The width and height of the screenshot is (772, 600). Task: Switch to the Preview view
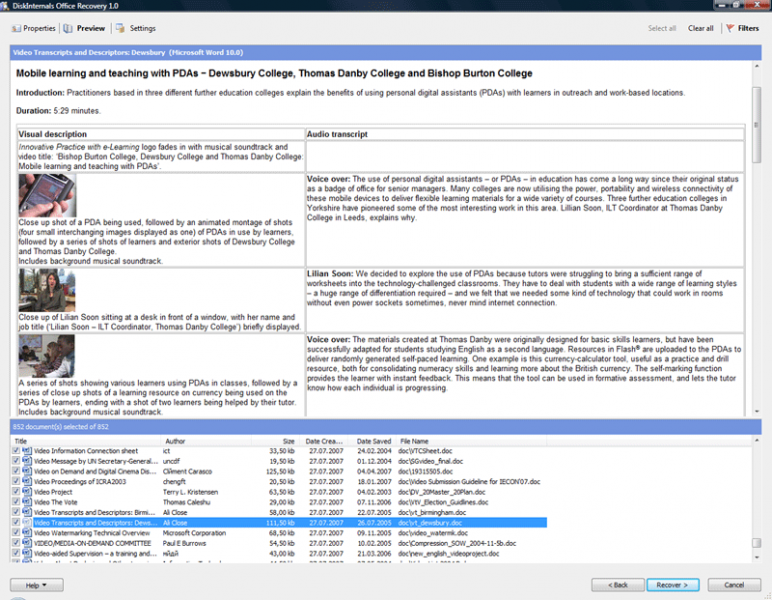84,29
